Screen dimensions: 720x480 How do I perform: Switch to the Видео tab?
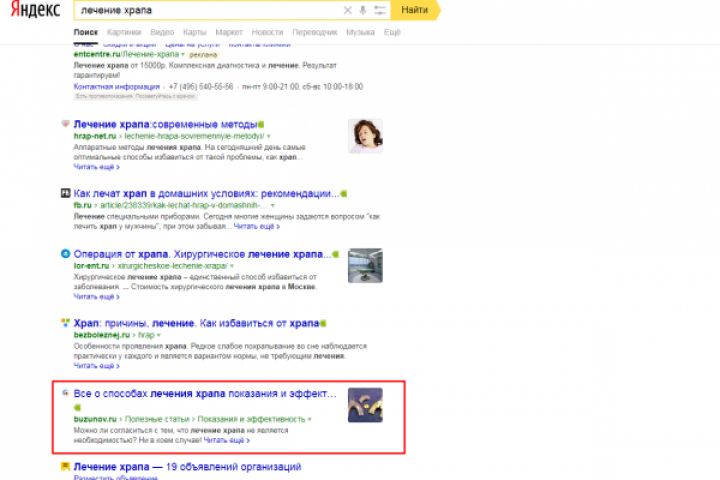162,32
